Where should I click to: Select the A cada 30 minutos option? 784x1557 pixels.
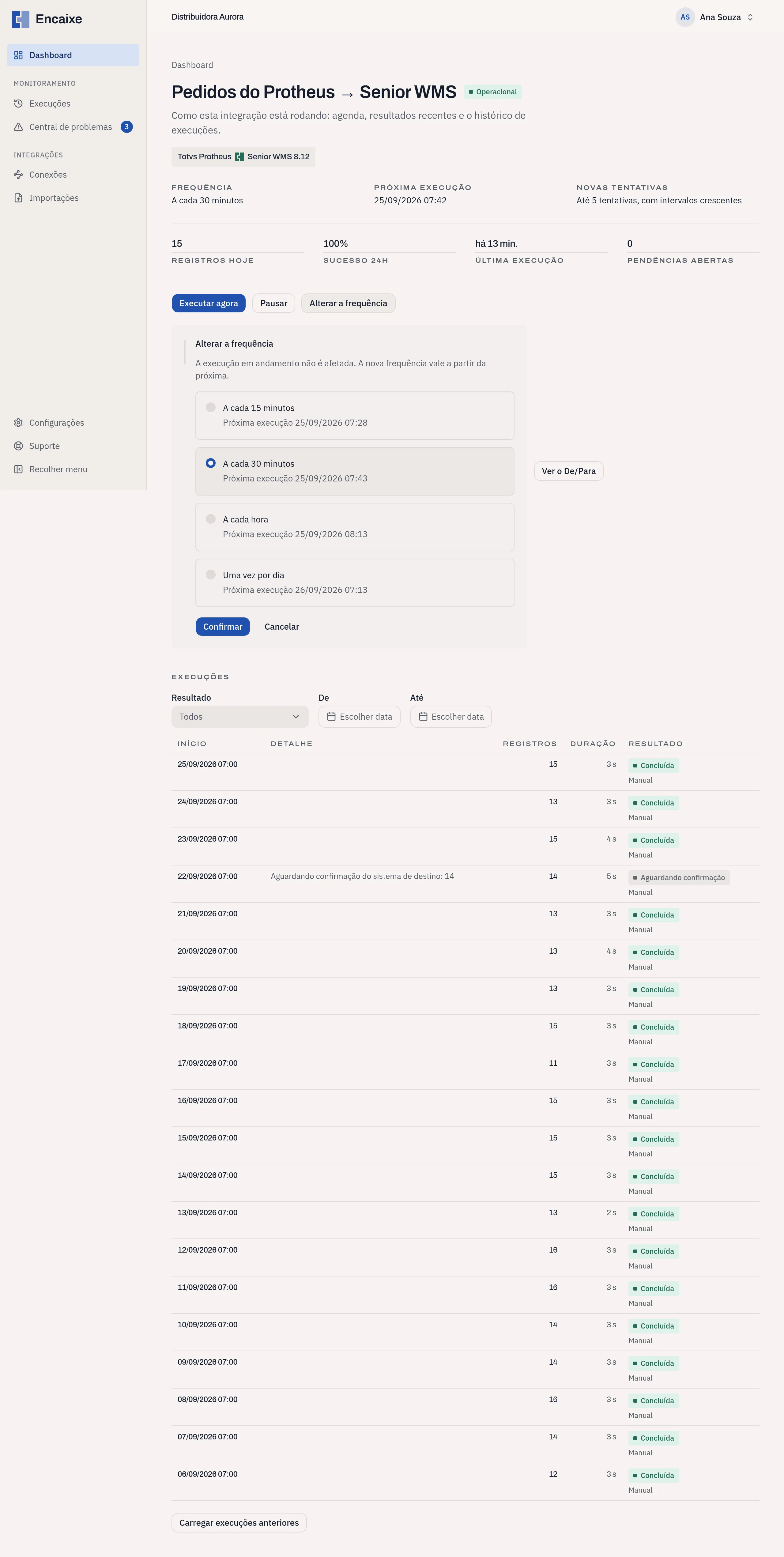pos(355,471)
